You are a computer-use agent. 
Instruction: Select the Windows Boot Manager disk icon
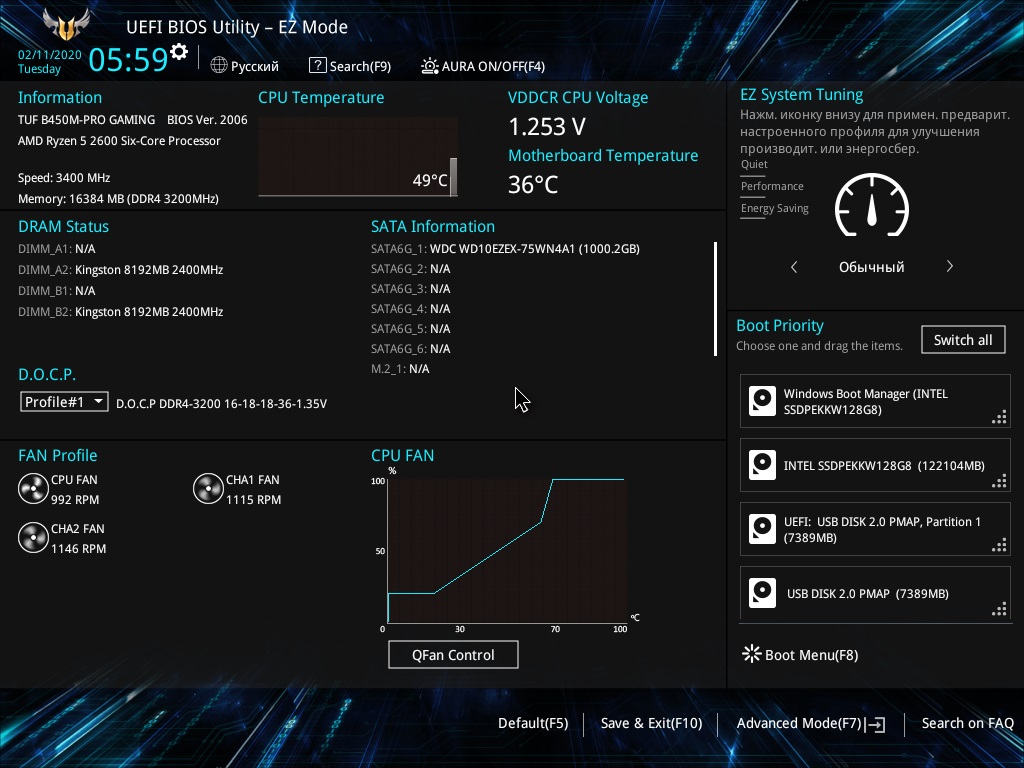click(x=762, y=401)
